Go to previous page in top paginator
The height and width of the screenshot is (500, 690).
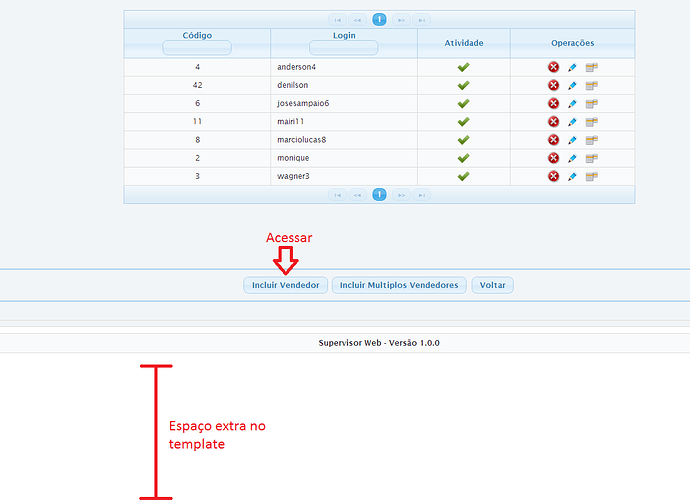pyautogui.click(x=357, y=20)
